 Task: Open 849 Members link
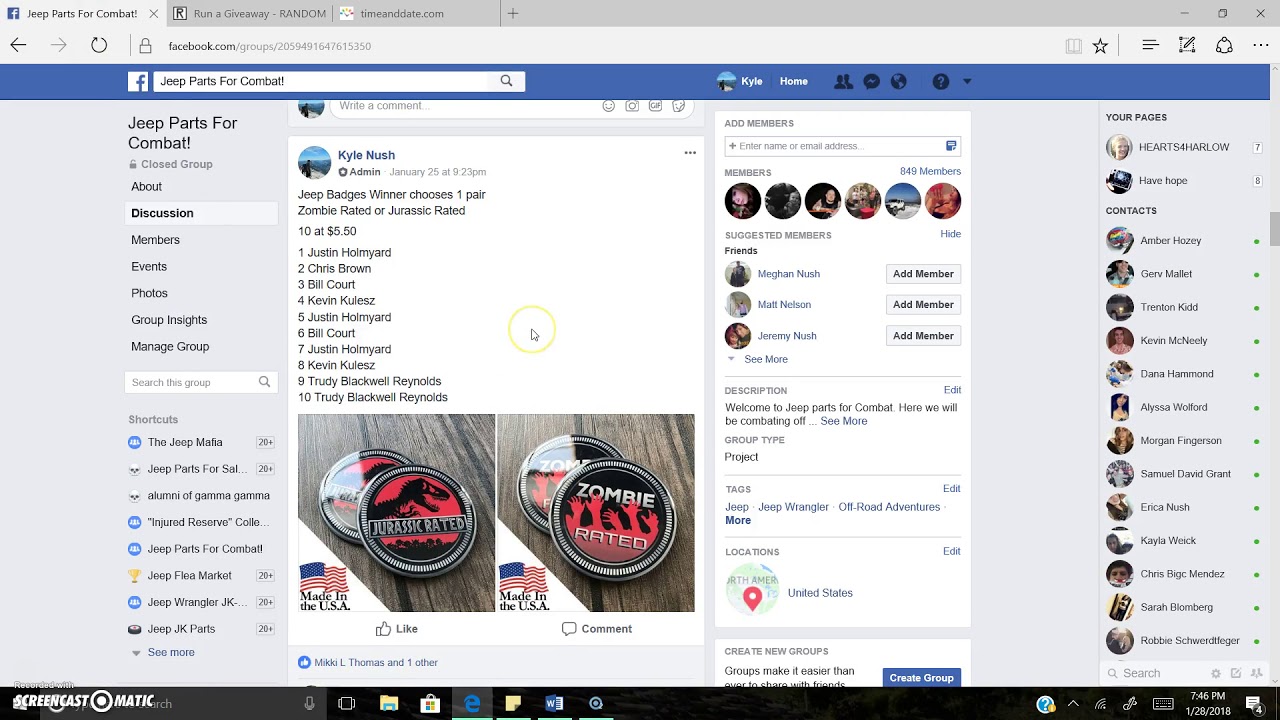[x=930, y=171]
